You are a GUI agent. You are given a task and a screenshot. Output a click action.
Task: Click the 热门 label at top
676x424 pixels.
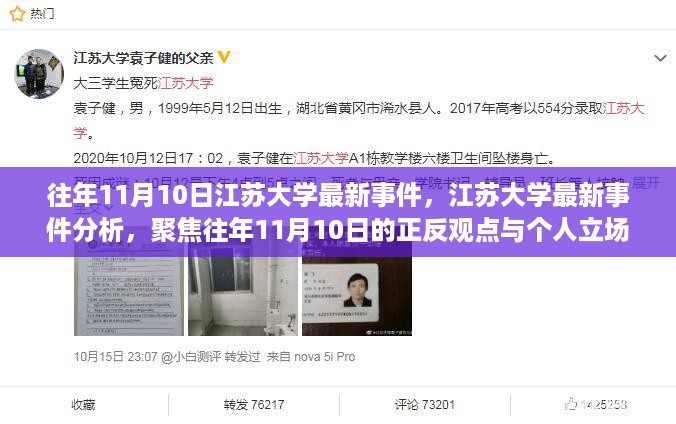(42, 14)
